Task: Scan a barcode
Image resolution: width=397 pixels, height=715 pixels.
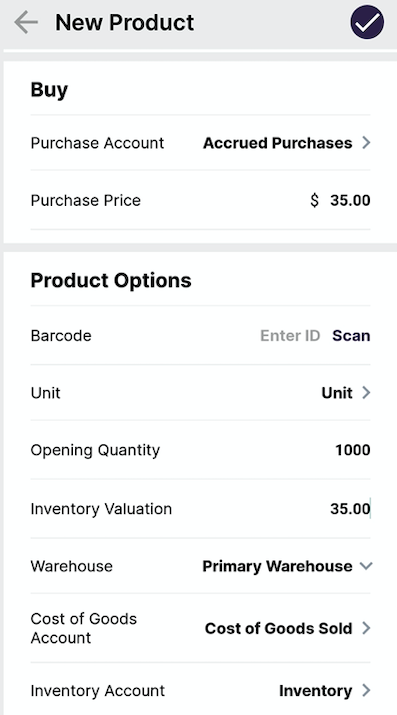Action: click(x=351, y=336)
